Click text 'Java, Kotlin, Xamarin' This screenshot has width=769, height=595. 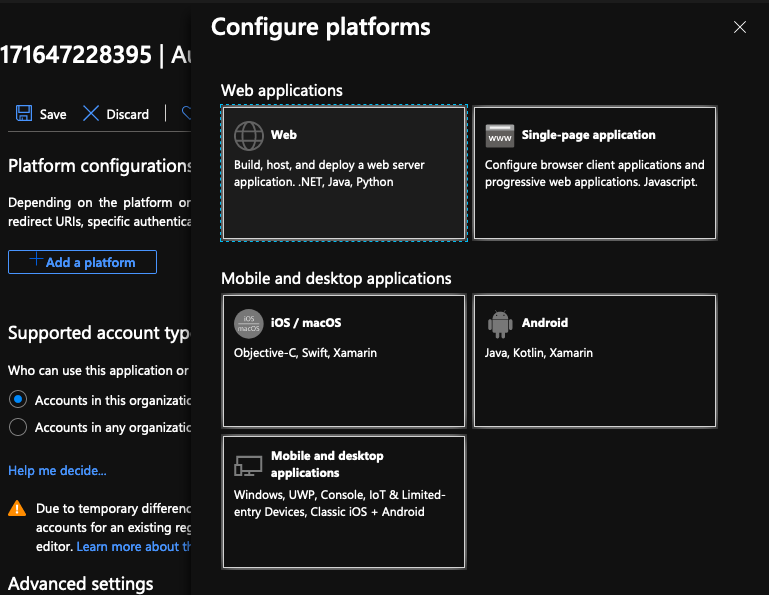point(538,353)
